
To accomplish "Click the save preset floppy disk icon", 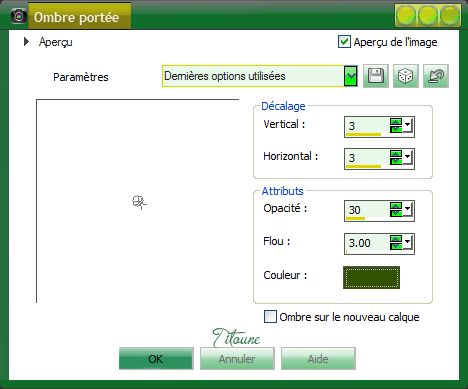I will (376, 76).
